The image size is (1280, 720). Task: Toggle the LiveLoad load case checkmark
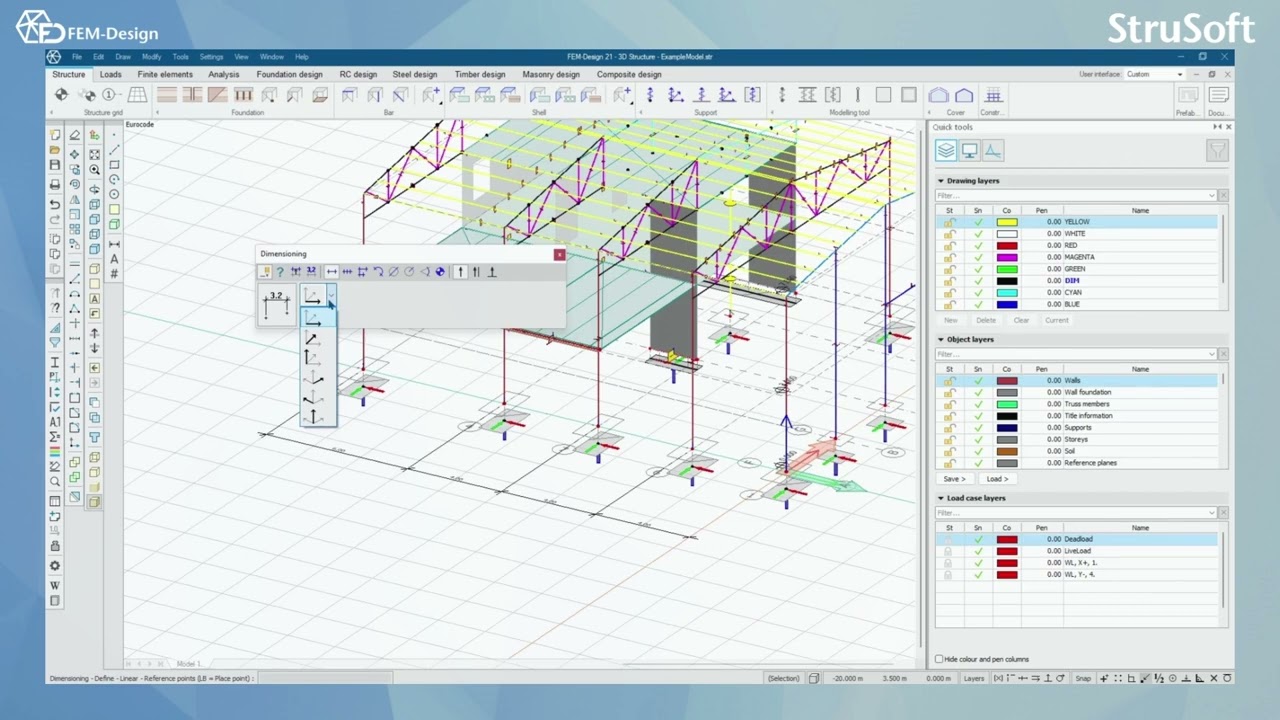(x=979, y=551)
